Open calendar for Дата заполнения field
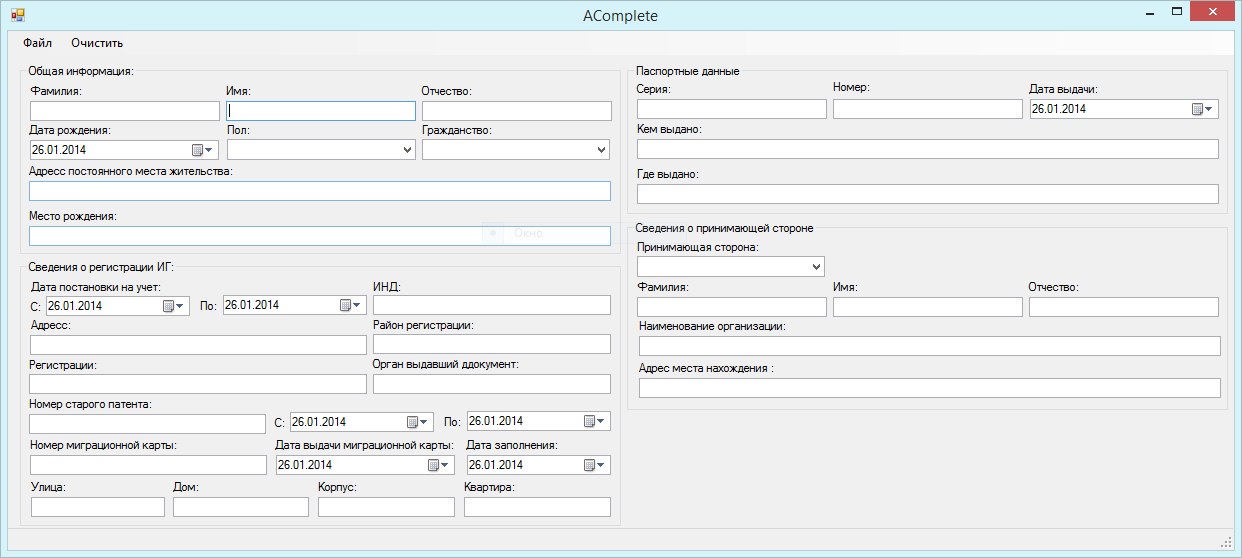The image size is (1242, 558). point(594,465)
